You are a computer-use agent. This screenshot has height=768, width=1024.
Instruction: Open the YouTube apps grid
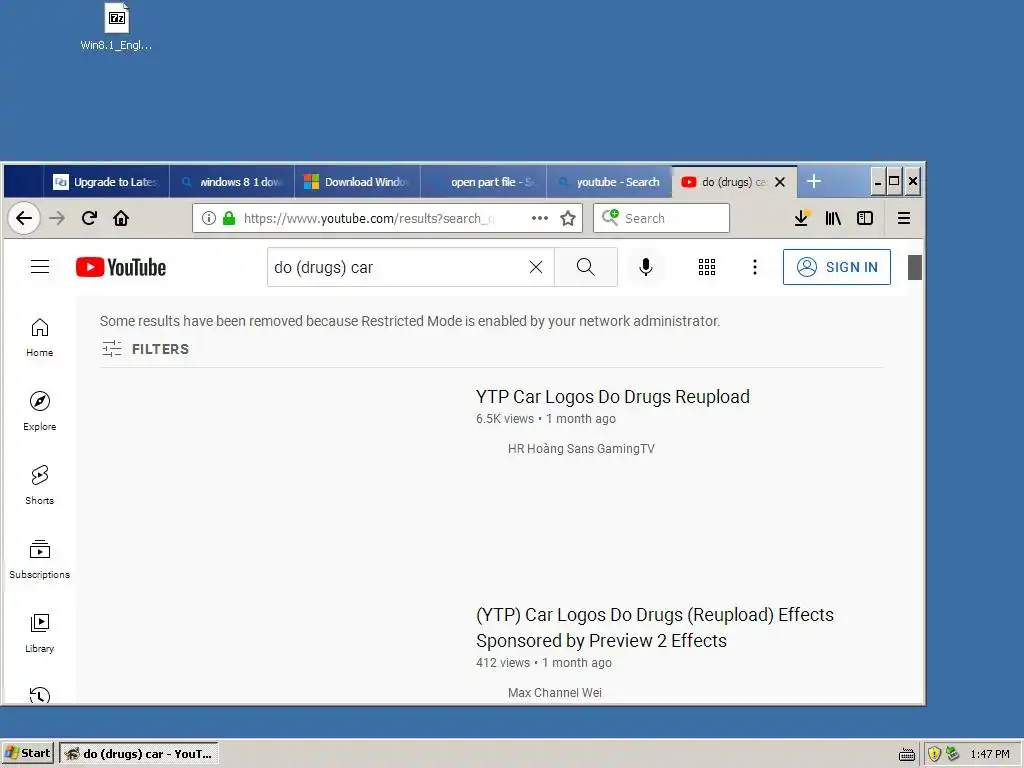pyautogui.click(x=707, y=267)
